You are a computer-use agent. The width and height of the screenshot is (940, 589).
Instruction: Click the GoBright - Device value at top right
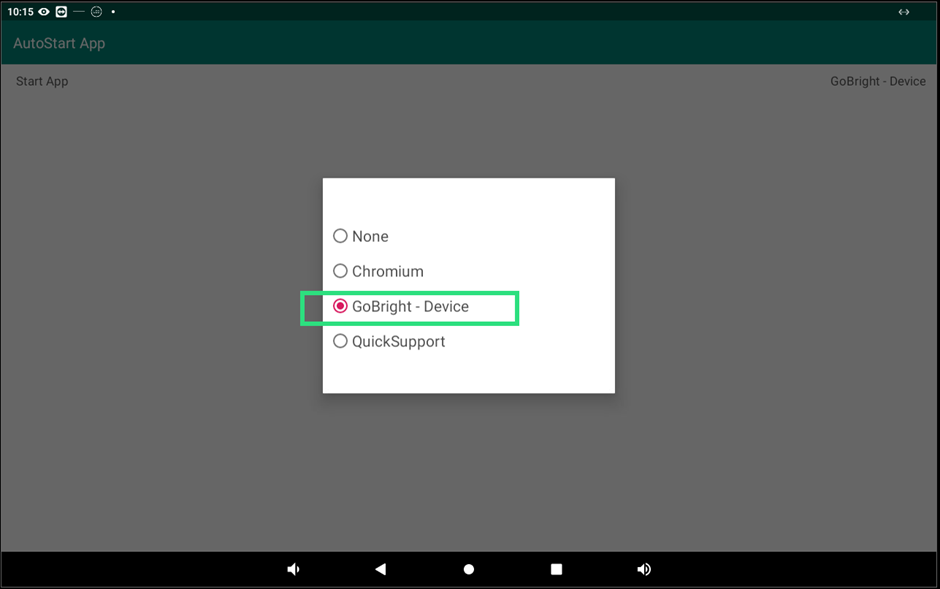[878, 81]
